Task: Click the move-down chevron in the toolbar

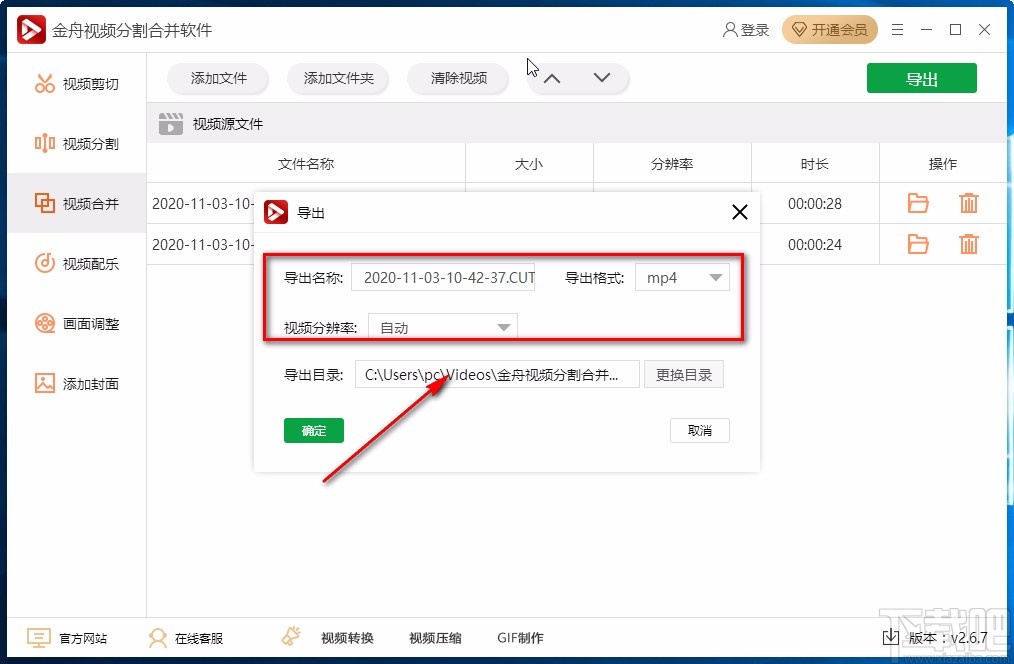Action: [602, 76]
